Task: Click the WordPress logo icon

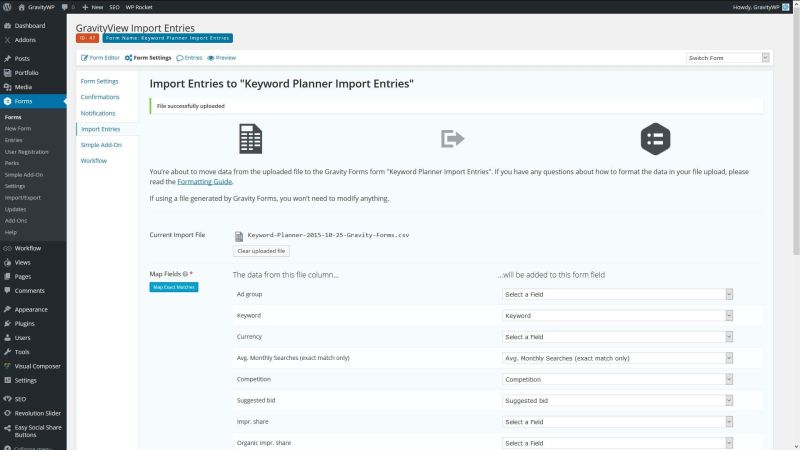Action: click(x=7, y=7)
